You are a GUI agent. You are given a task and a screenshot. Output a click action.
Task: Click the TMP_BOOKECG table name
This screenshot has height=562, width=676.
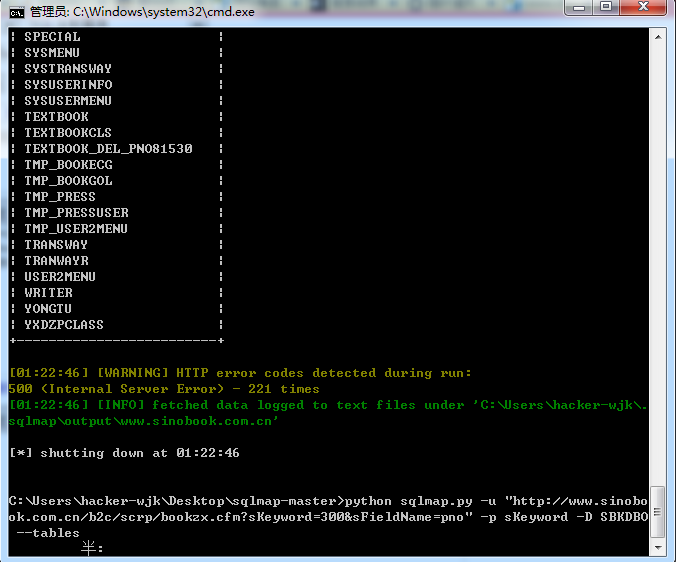pos(68,165)
